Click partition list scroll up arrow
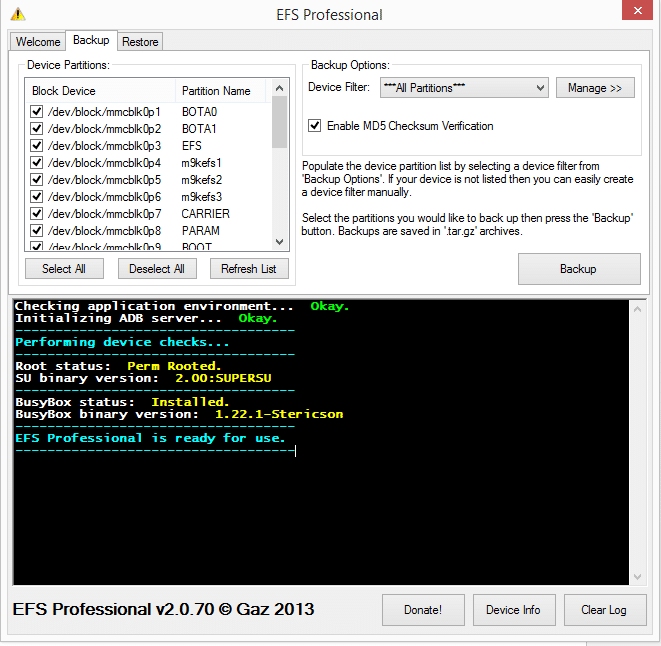 pos(279,88)
